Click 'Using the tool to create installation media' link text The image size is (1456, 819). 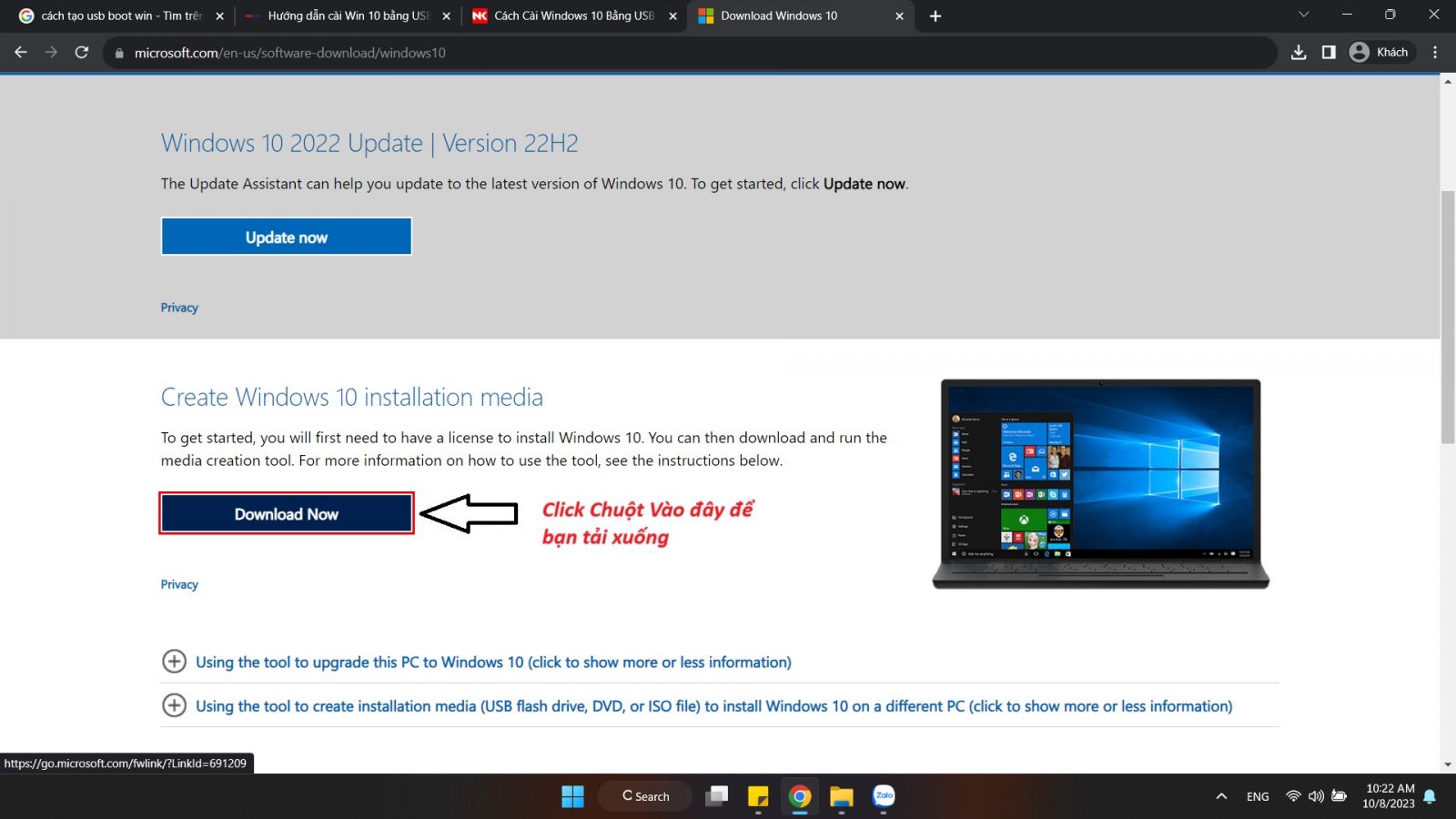point(714,706)
